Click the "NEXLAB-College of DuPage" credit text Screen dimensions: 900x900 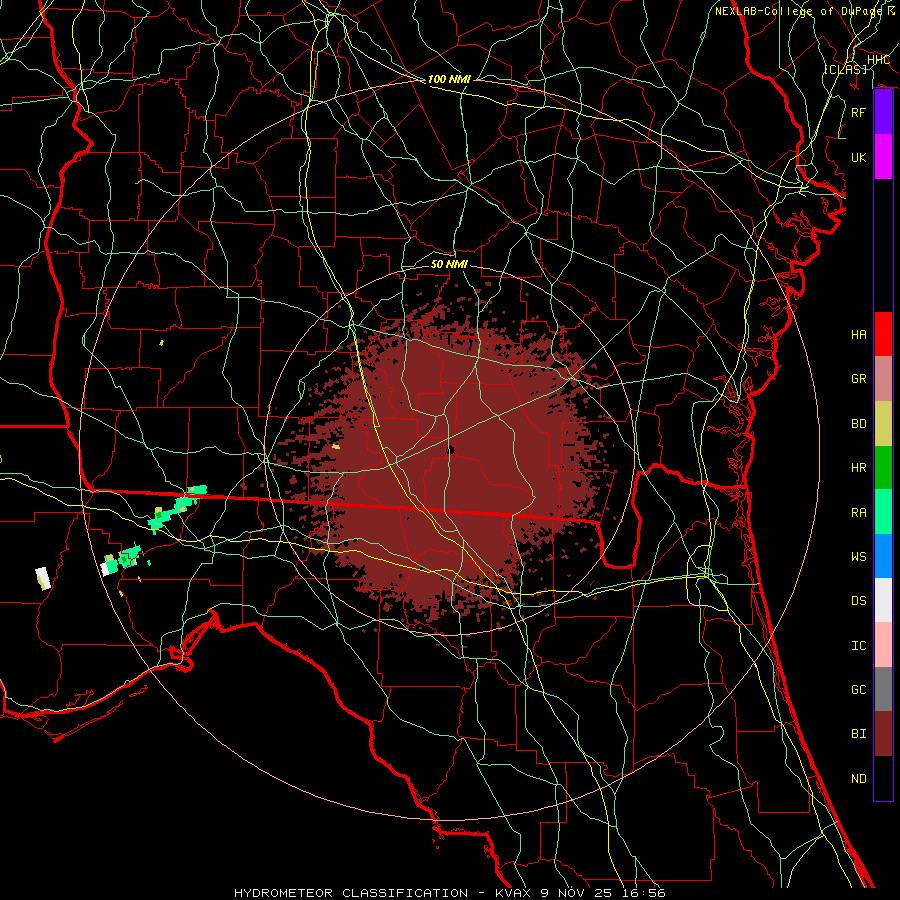[x=799, y=11]
